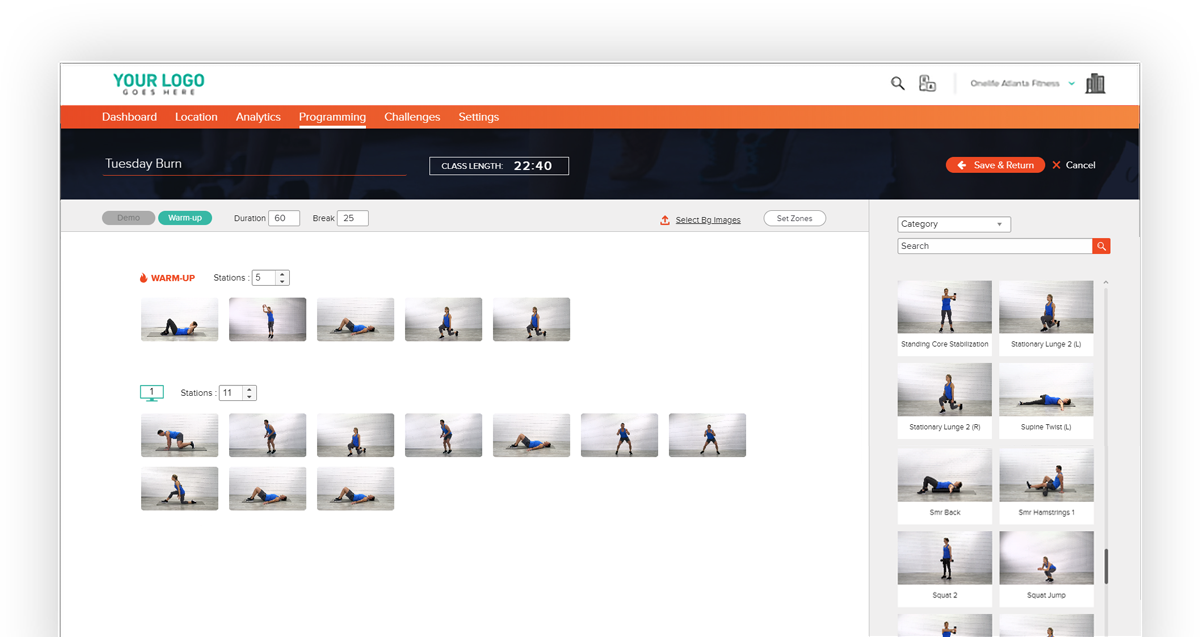1200x637 pixels.
Task: Toggle the Demo pill
Action: point(128,218)
